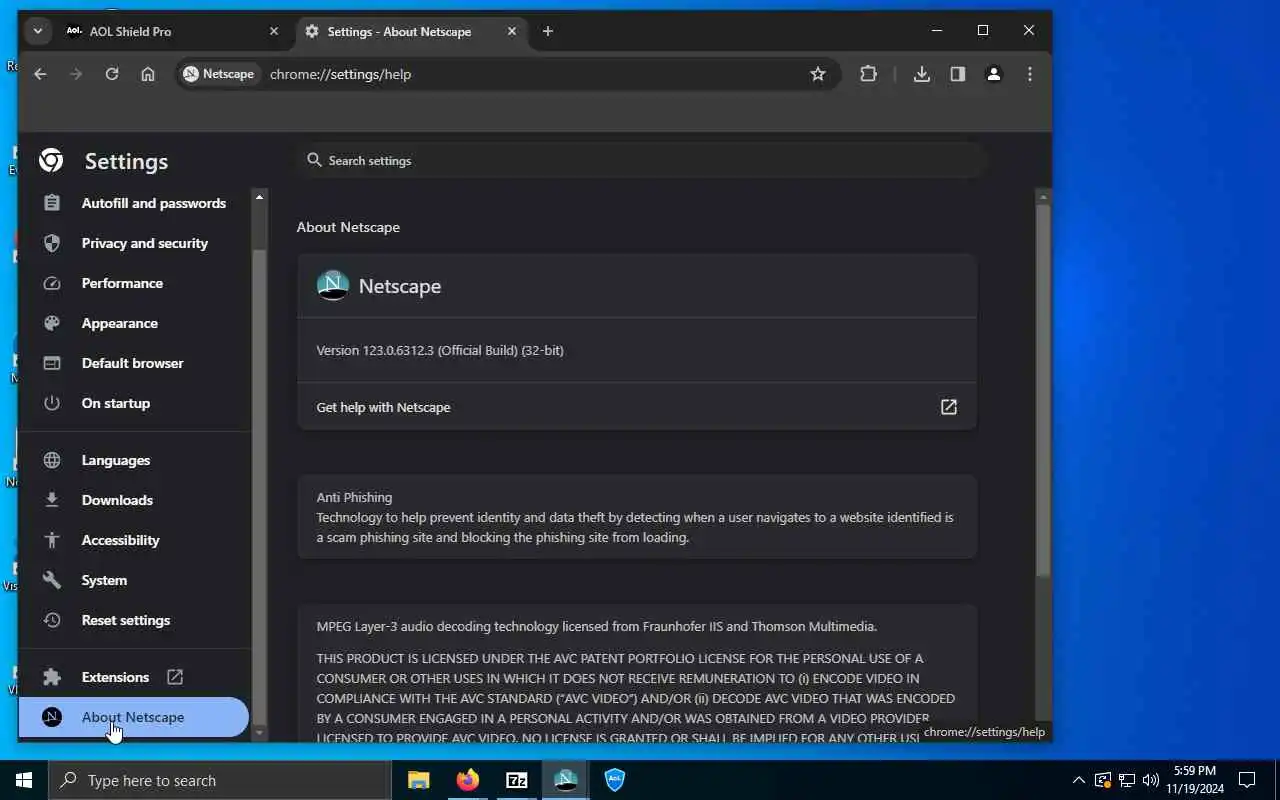Open File Explorer from the taskbar
The image size is (1280, 800).
click(418, 780)
